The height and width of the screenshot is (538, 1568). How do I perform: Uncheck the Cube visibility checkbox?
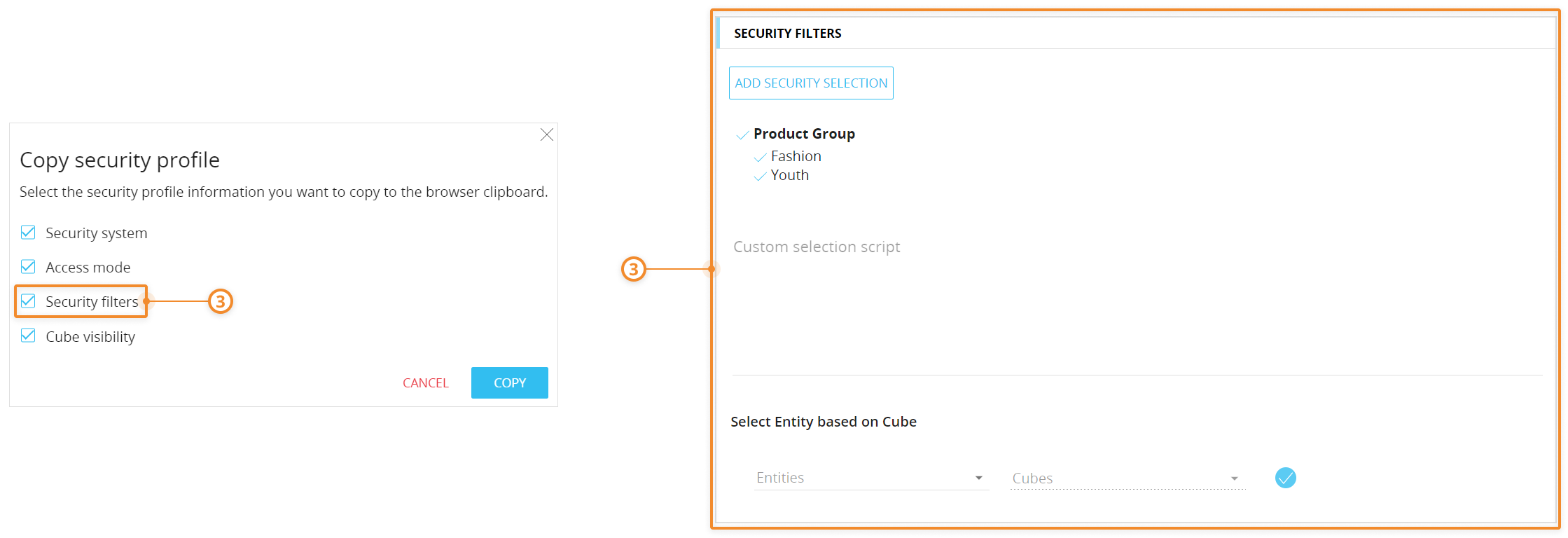[28, 336]
